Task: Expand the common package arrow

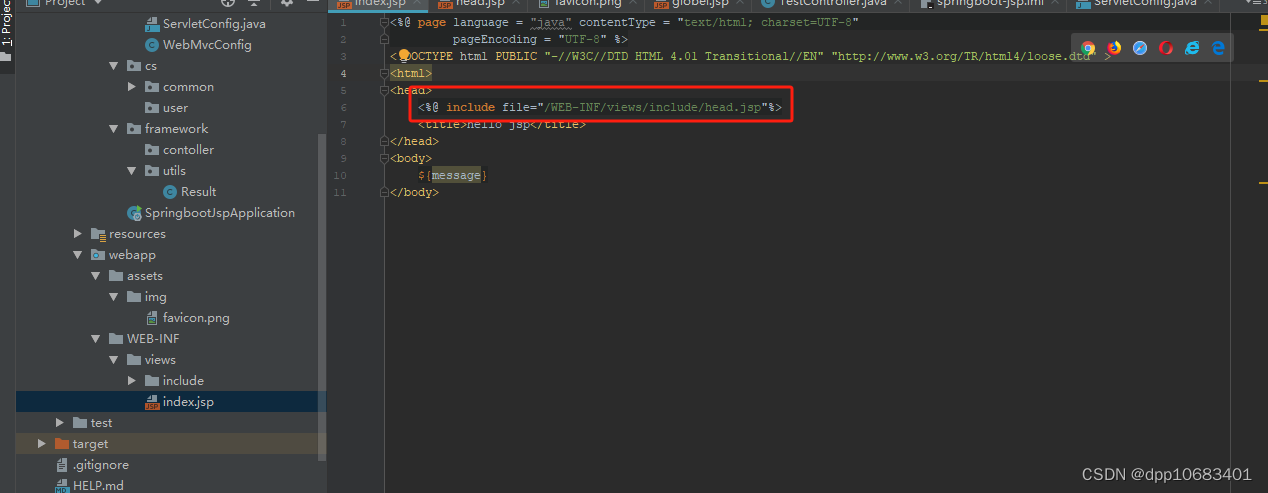Action: click(132, 86)
